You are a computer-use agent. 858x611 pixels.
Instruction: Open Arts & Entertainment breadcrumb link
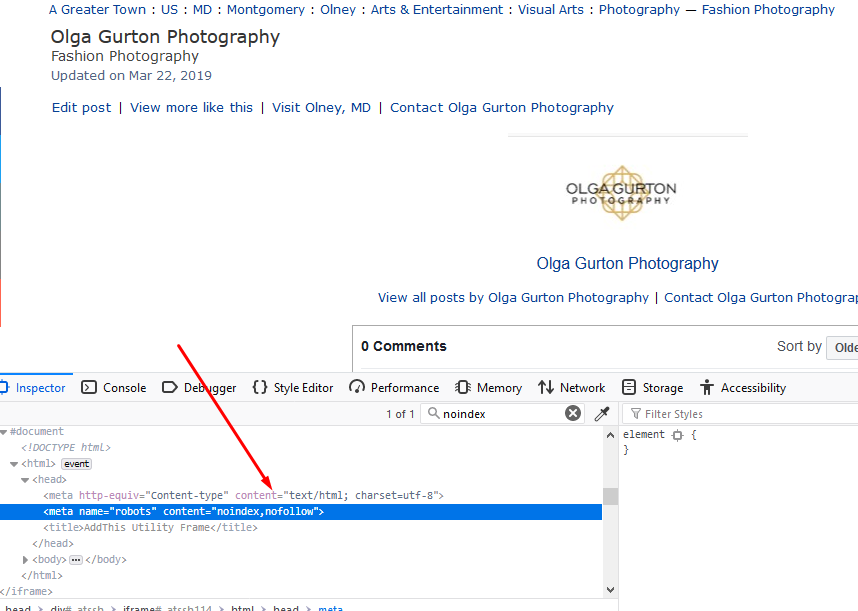click(x=437, y=10)
